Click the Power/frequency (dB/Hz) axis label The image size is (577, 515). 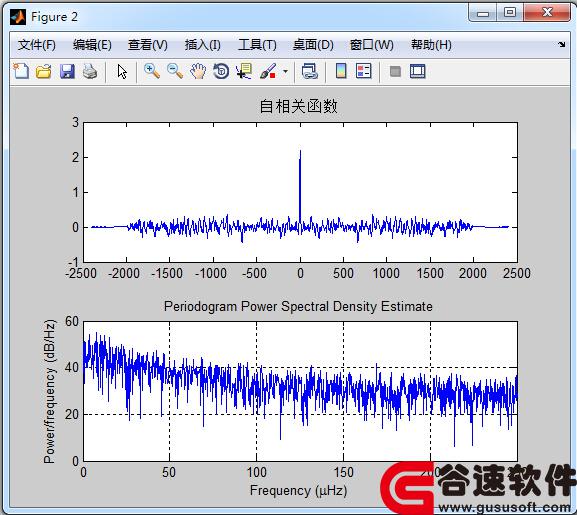click(x=49, y=391)
